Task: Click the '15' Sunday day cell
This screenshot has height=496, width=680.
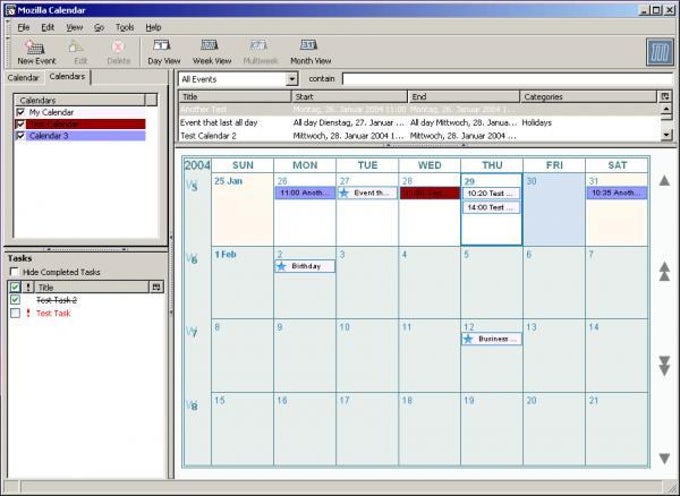Action: click(242, 429)
